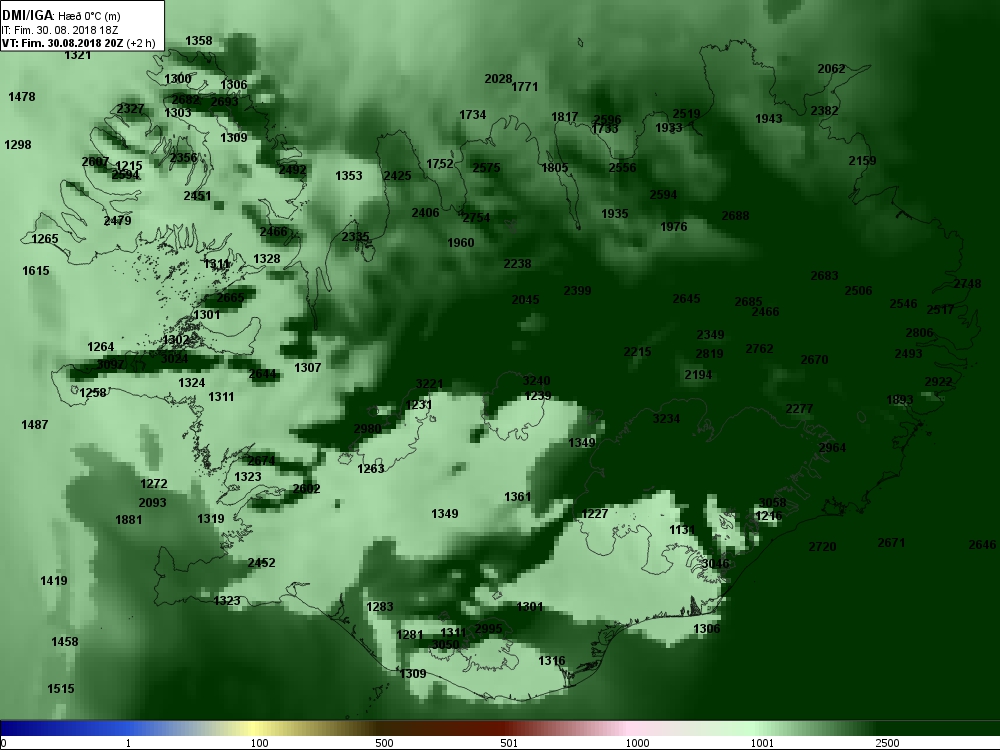The image size is (1000, 750).
Task: Click the value 2335
Action: click(355, 237)
